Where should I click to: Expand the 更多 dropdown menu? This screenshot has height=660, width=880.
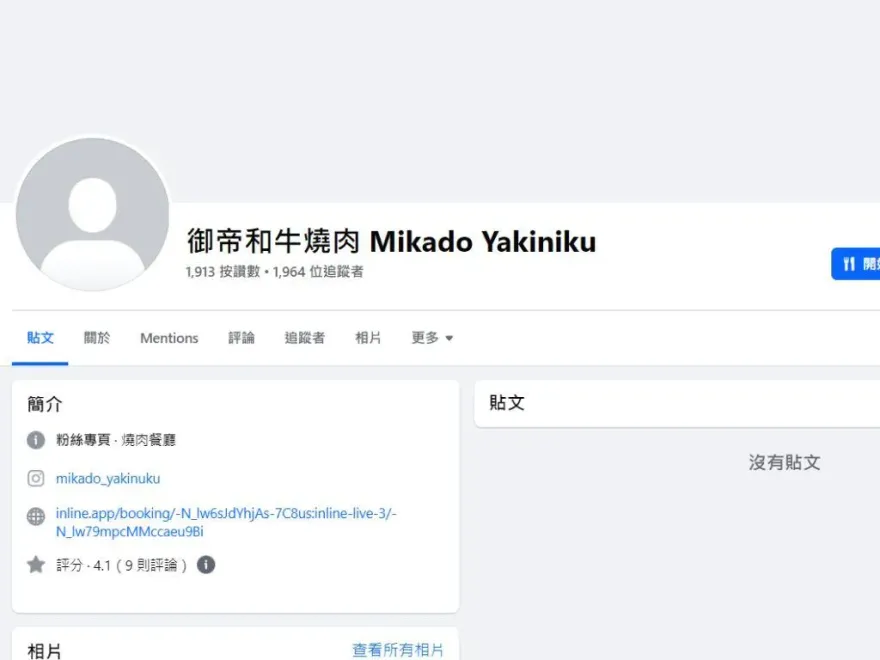432,338
